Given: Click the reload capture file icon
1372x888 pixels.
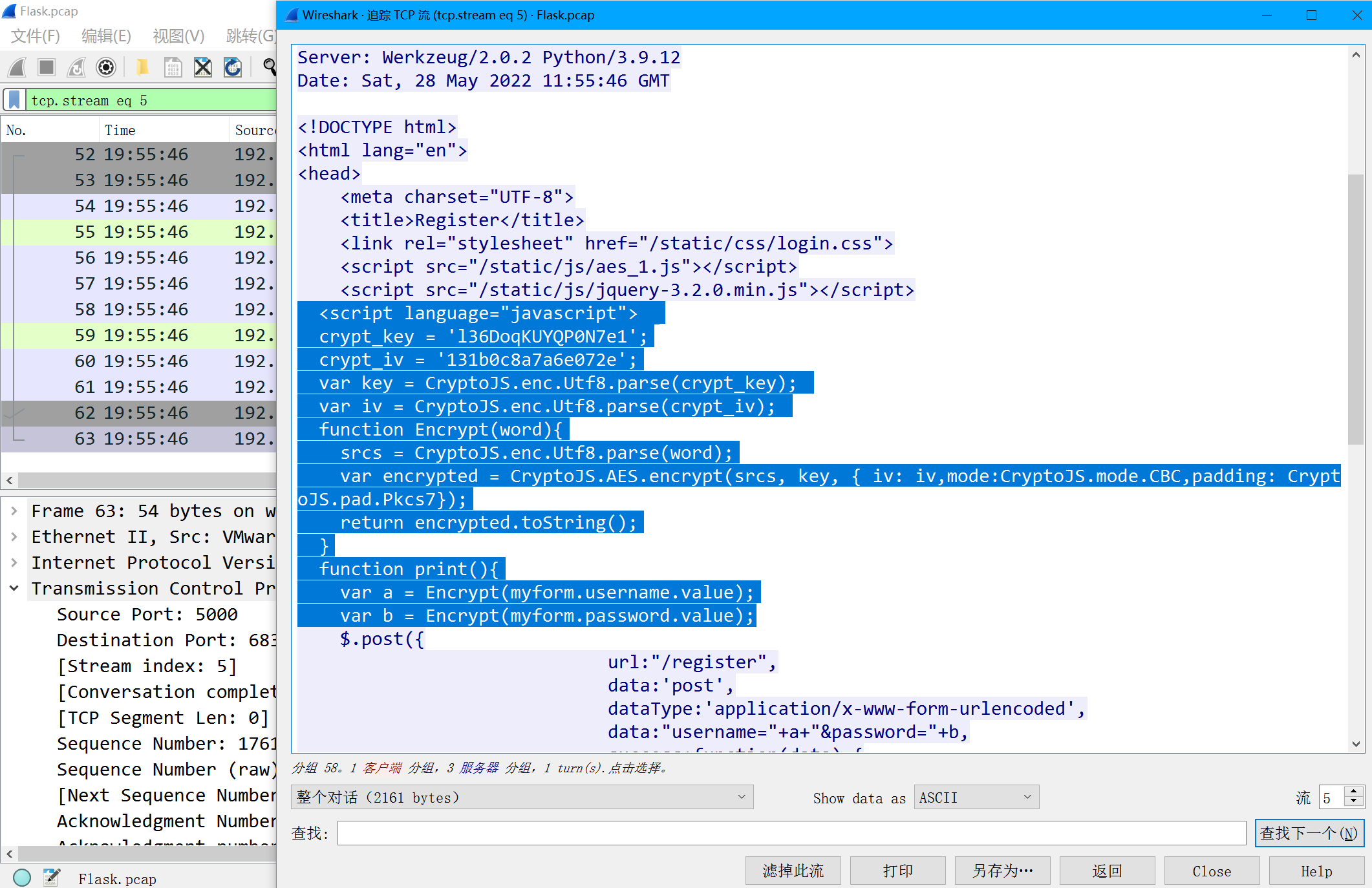Looking at the screenshot, I should coord(233,67).
